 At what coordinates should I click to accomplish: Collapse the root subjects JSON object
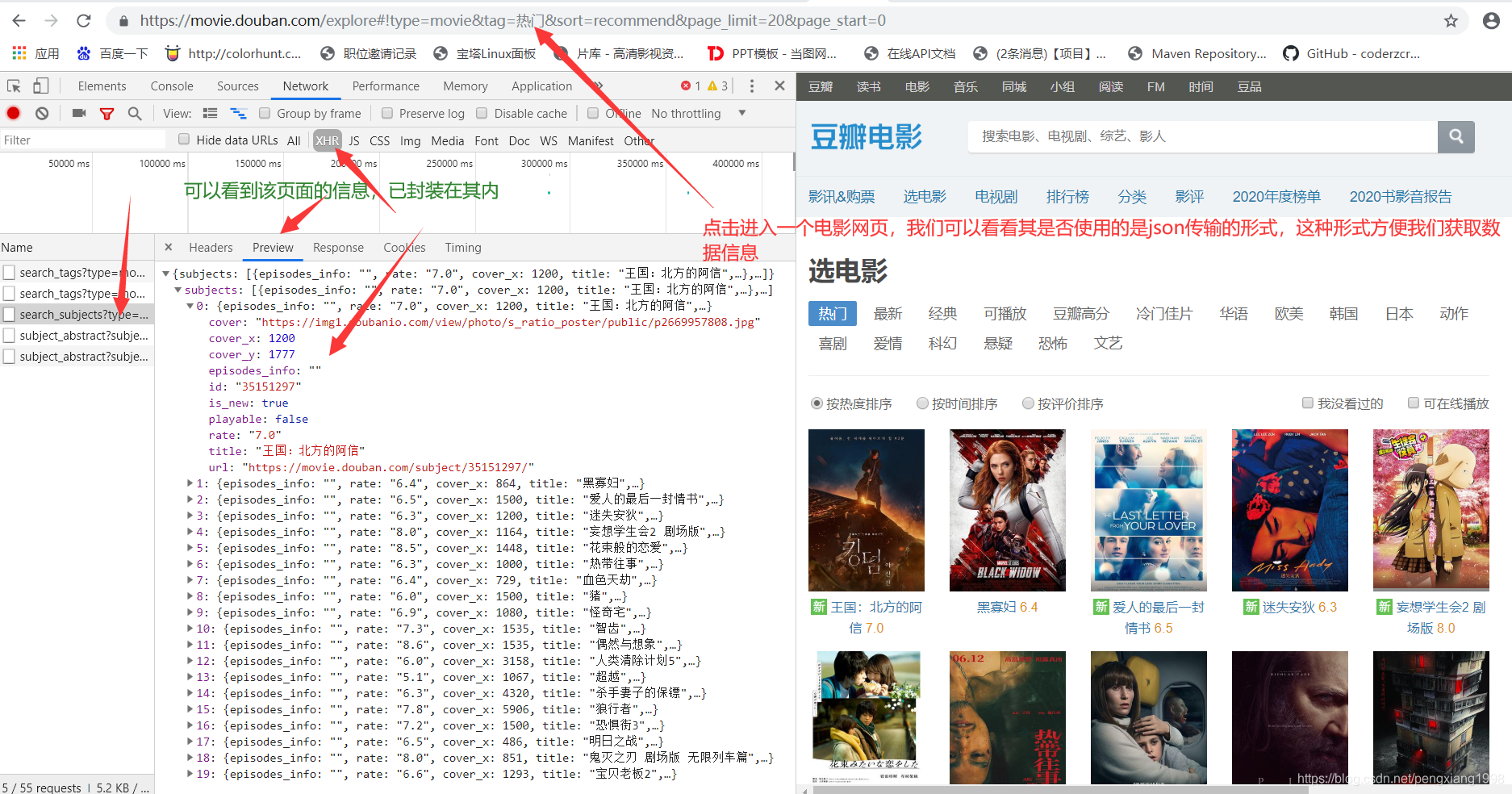[166, 274]
